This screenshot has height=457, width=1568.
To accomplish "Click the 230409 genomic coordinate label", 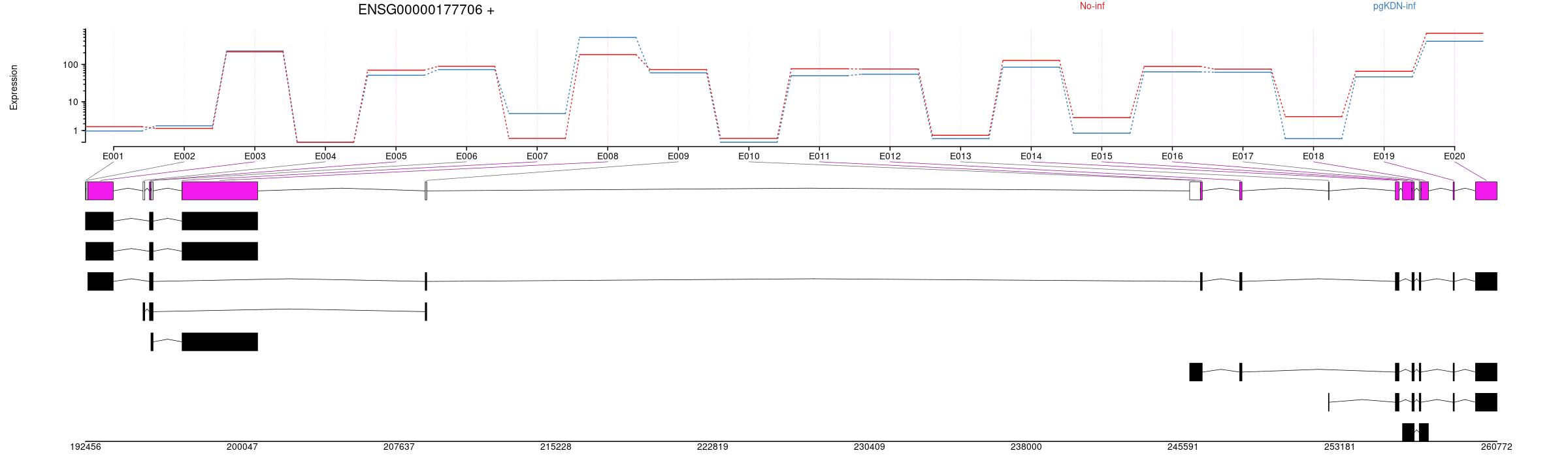I will coord(869,447).
